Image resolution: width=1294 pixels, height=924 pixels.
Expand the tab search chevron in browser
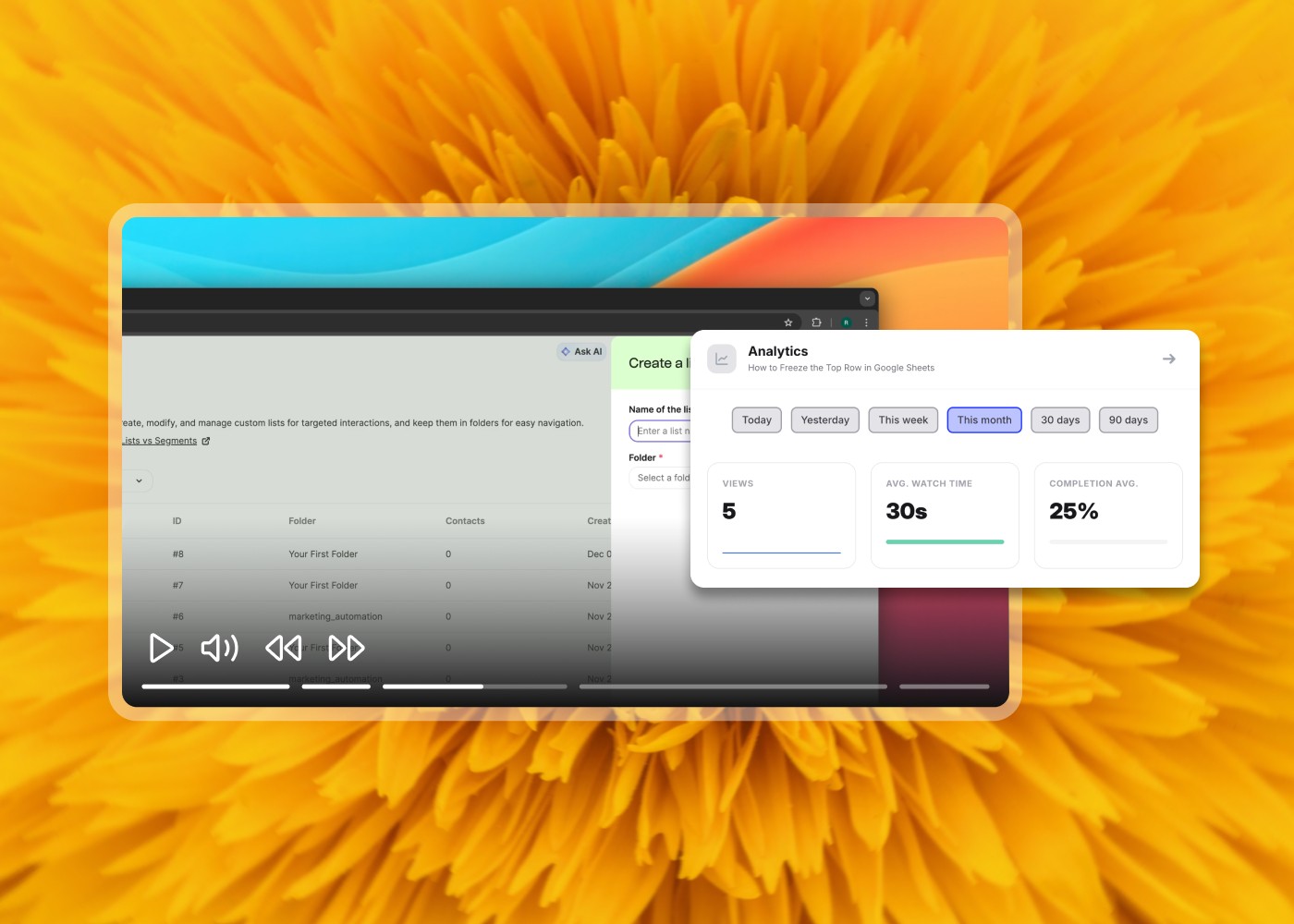(x=867, y=298)
